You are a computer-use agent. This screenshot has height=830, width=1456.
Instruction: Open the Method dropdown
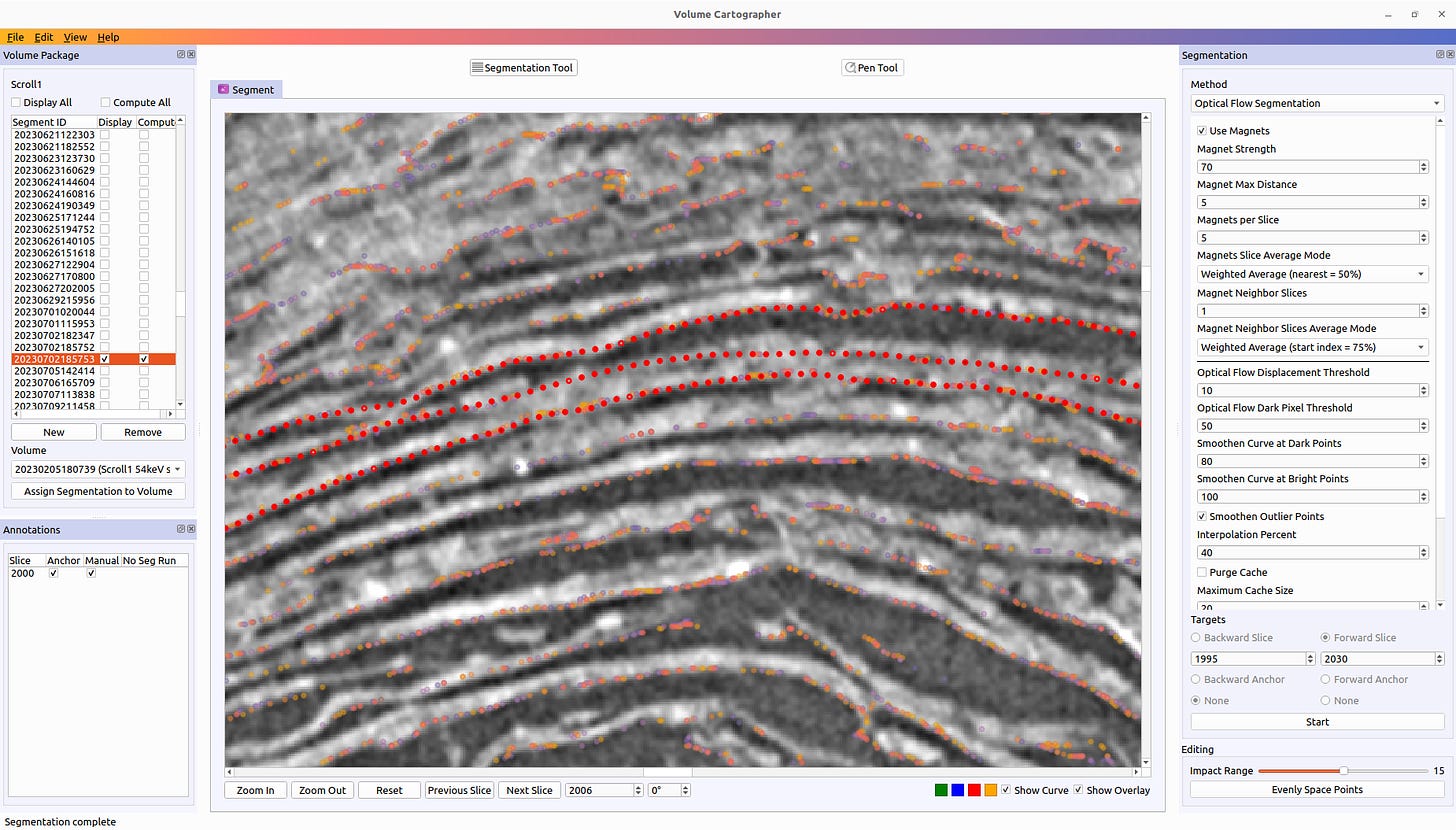(x=1317, y=103)
